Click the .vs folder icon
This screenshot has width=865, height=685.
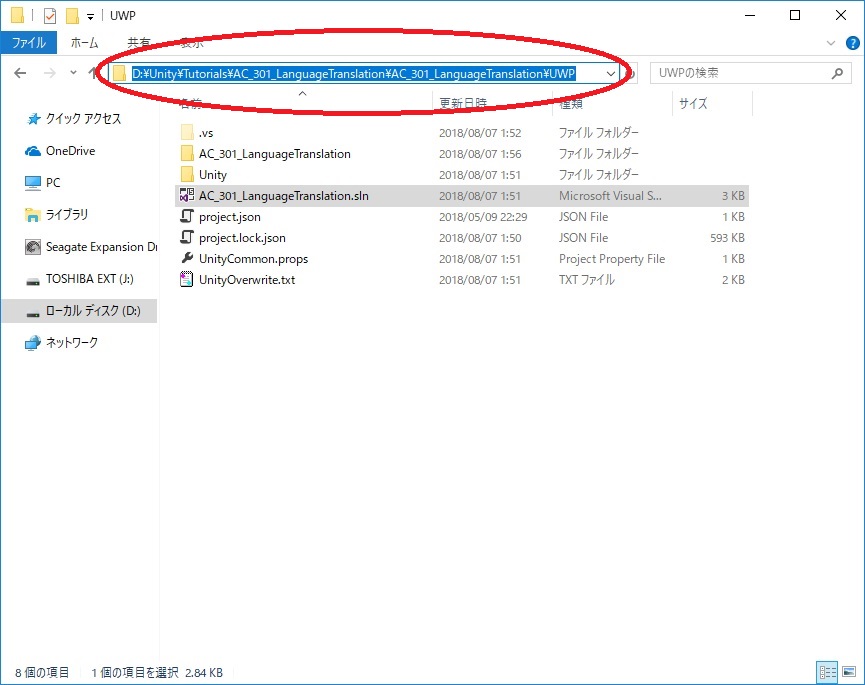[x=187, y=132]
